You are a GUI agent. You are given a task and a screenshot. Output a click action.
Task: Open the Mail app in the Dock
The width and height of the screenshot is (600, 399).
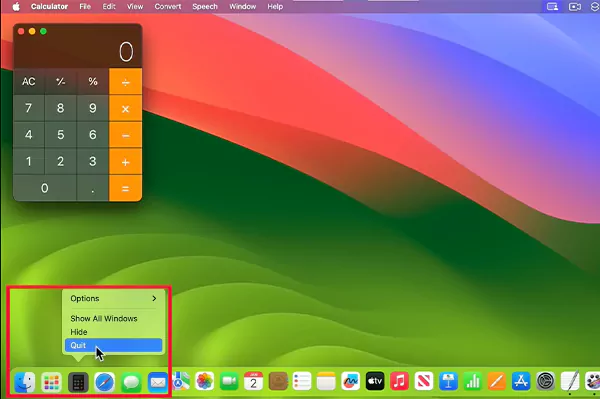coord(158,382)
